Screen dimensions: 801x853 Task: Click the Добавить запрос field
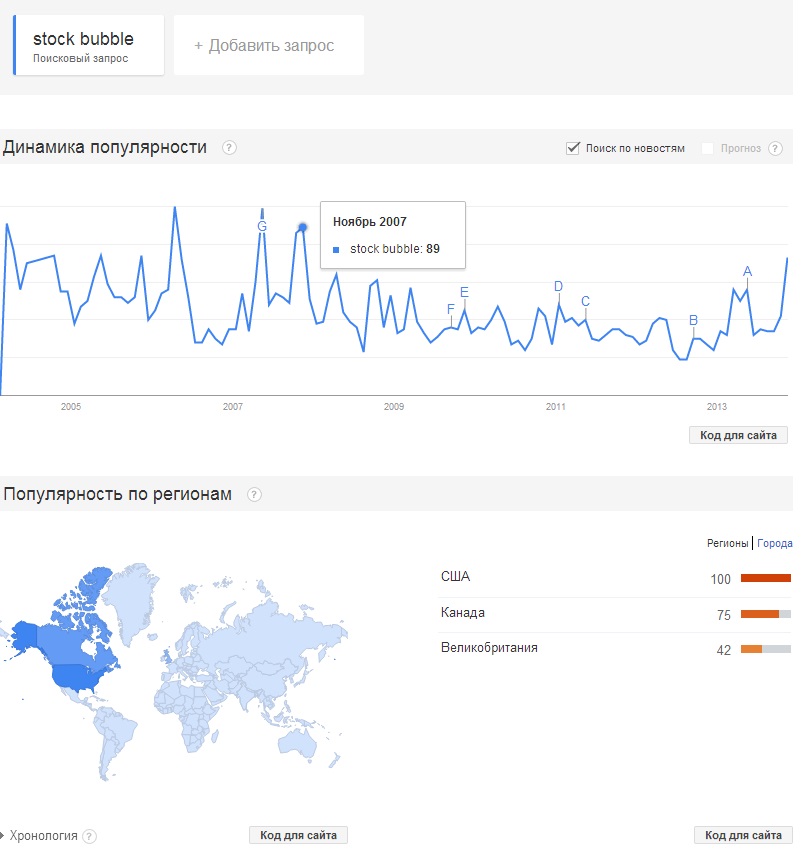coord(268,45)
